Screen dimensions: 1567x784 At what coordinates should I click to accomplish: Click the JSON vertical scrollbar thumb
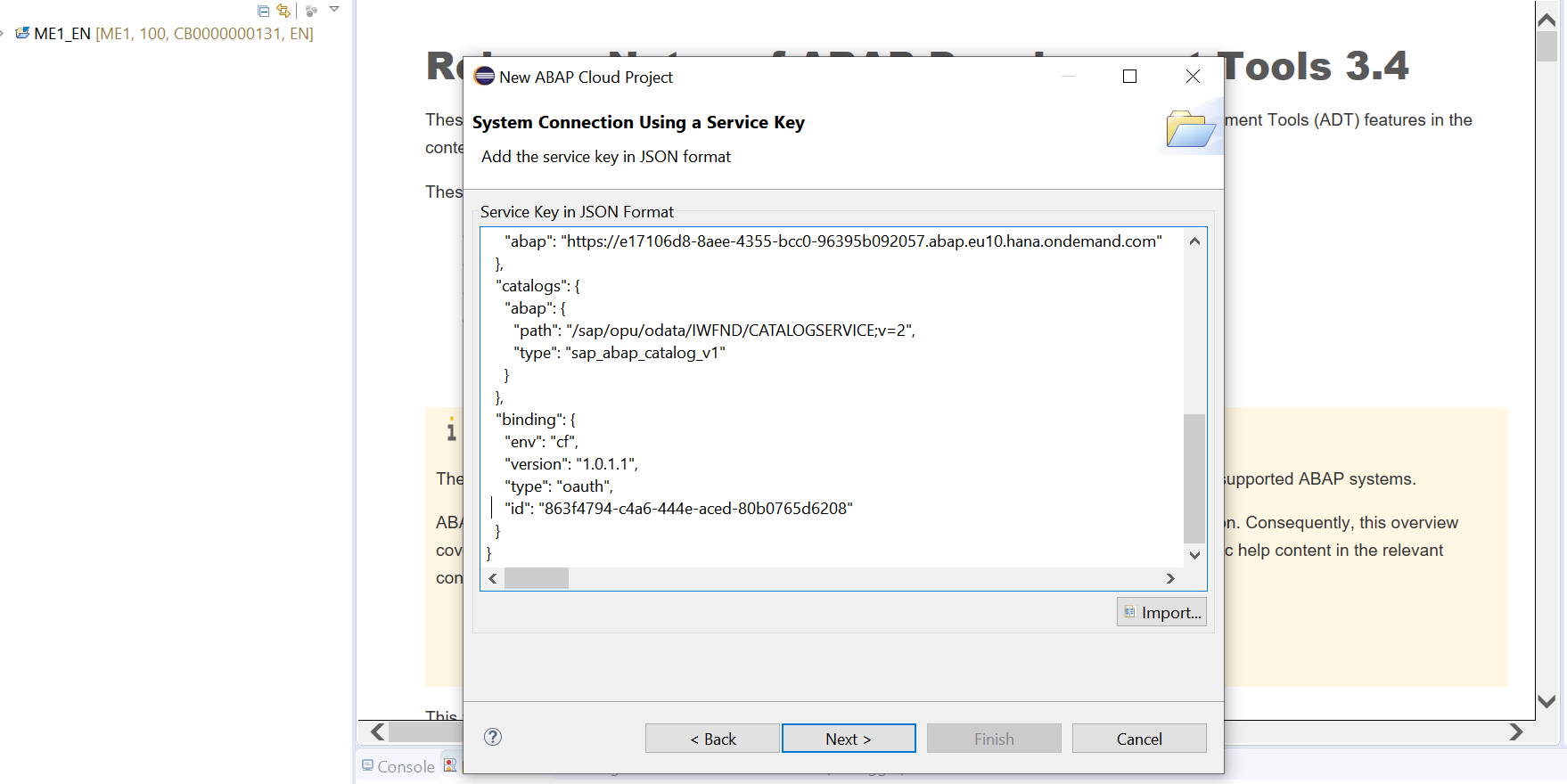tap(1194, 478)
